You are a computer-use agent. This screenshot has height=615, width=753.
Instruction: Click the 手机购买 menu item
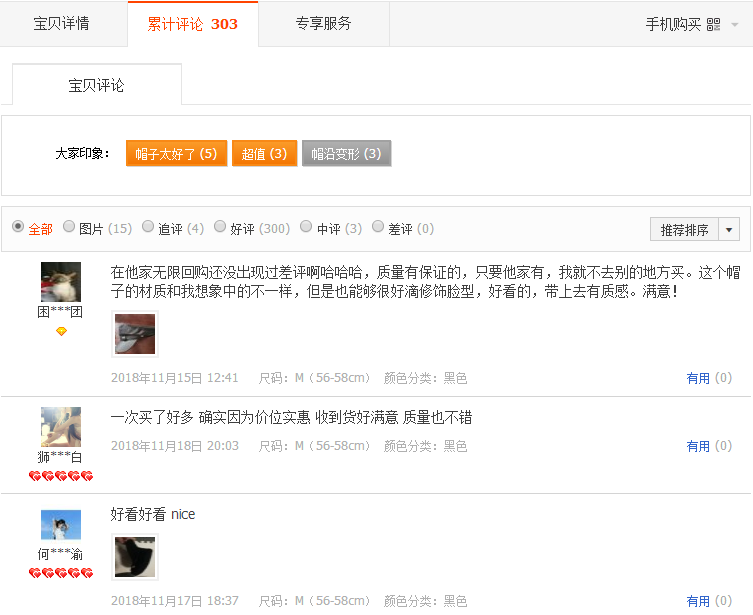673,24
